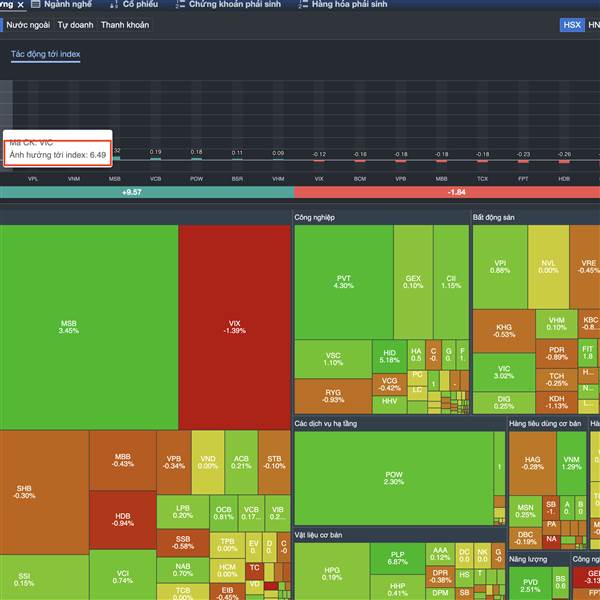Click the Cổ phiếu tab icon

point(114,5)
